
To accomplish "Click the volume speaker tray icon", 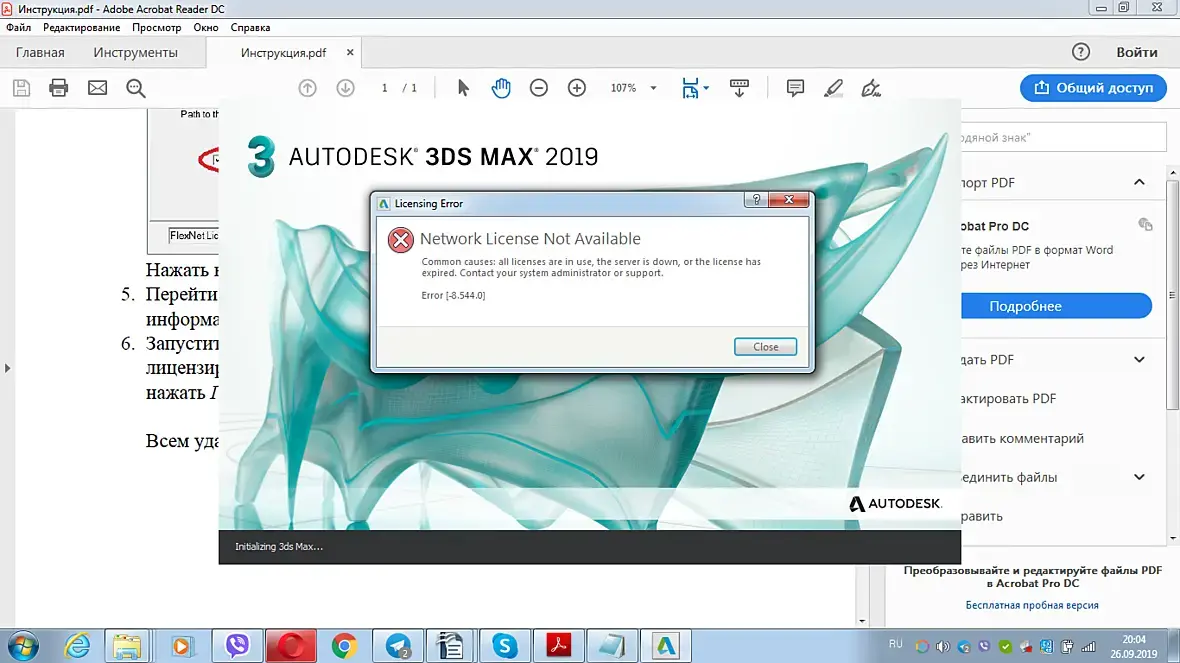I will point(943,646).
